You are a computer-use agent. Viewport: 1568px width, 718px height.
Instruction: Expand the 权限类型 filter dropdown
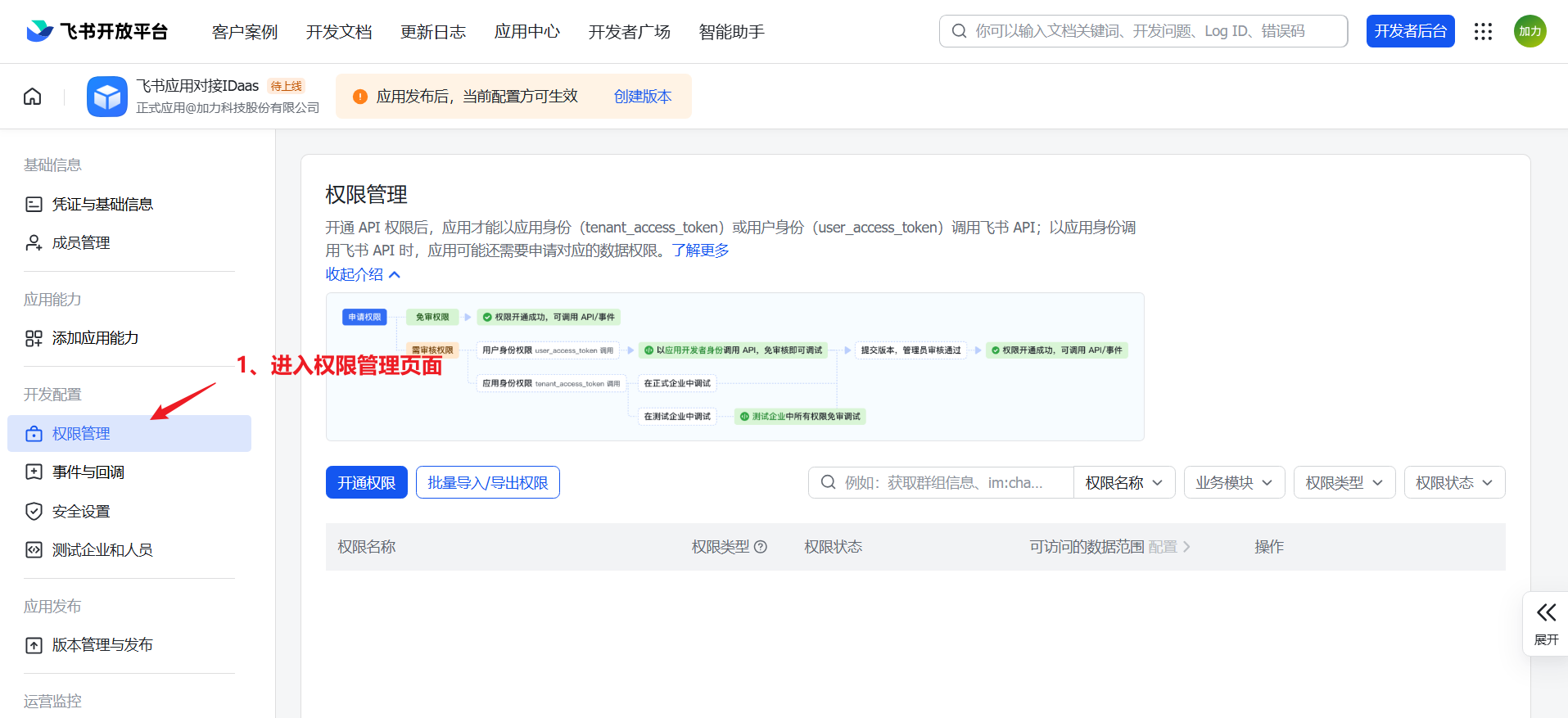tap(1344, 483)
